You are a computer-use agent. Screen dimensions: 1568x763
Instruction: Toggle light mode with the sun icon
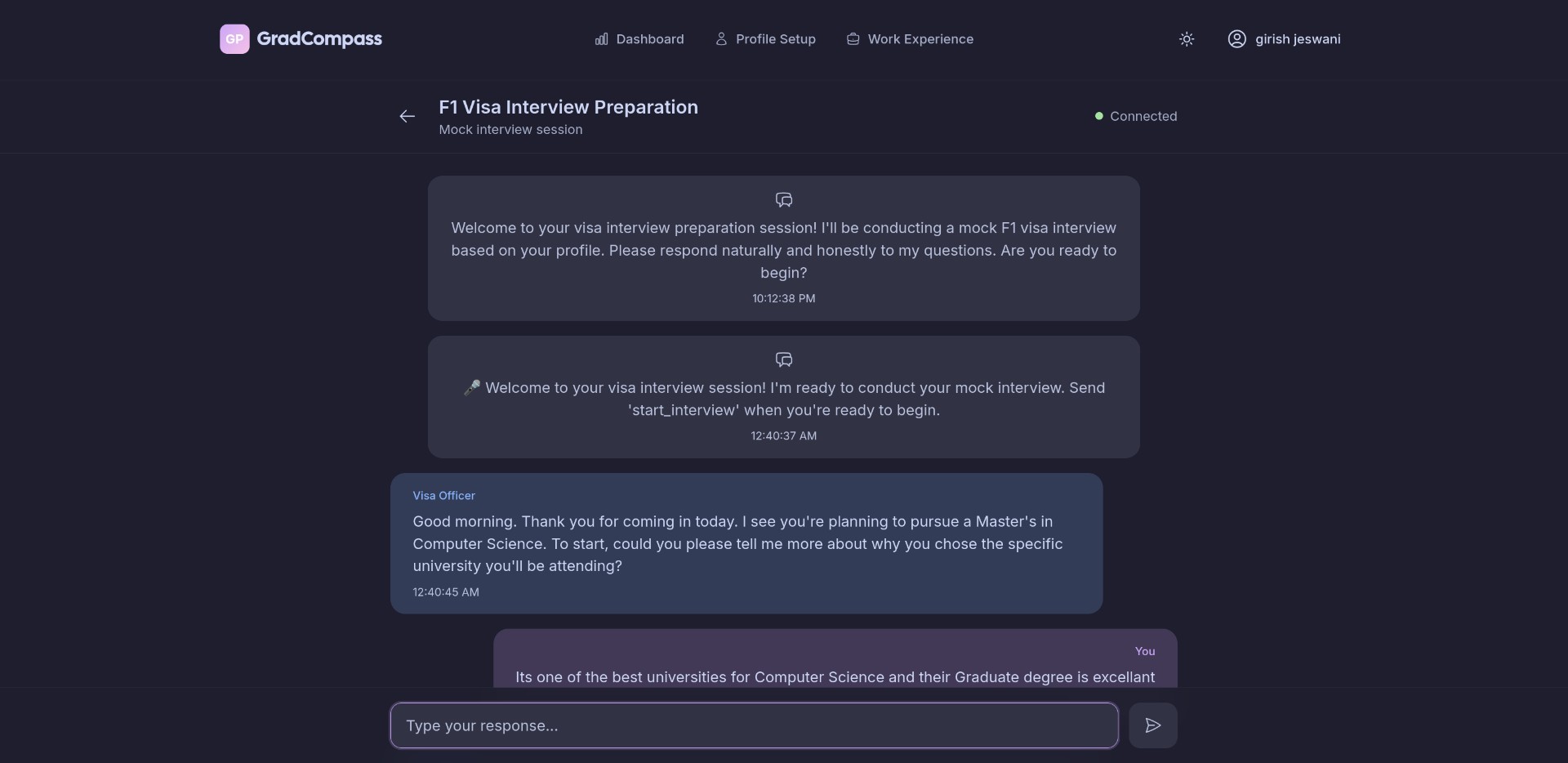pyautogui.click(x=1186, y=38)
